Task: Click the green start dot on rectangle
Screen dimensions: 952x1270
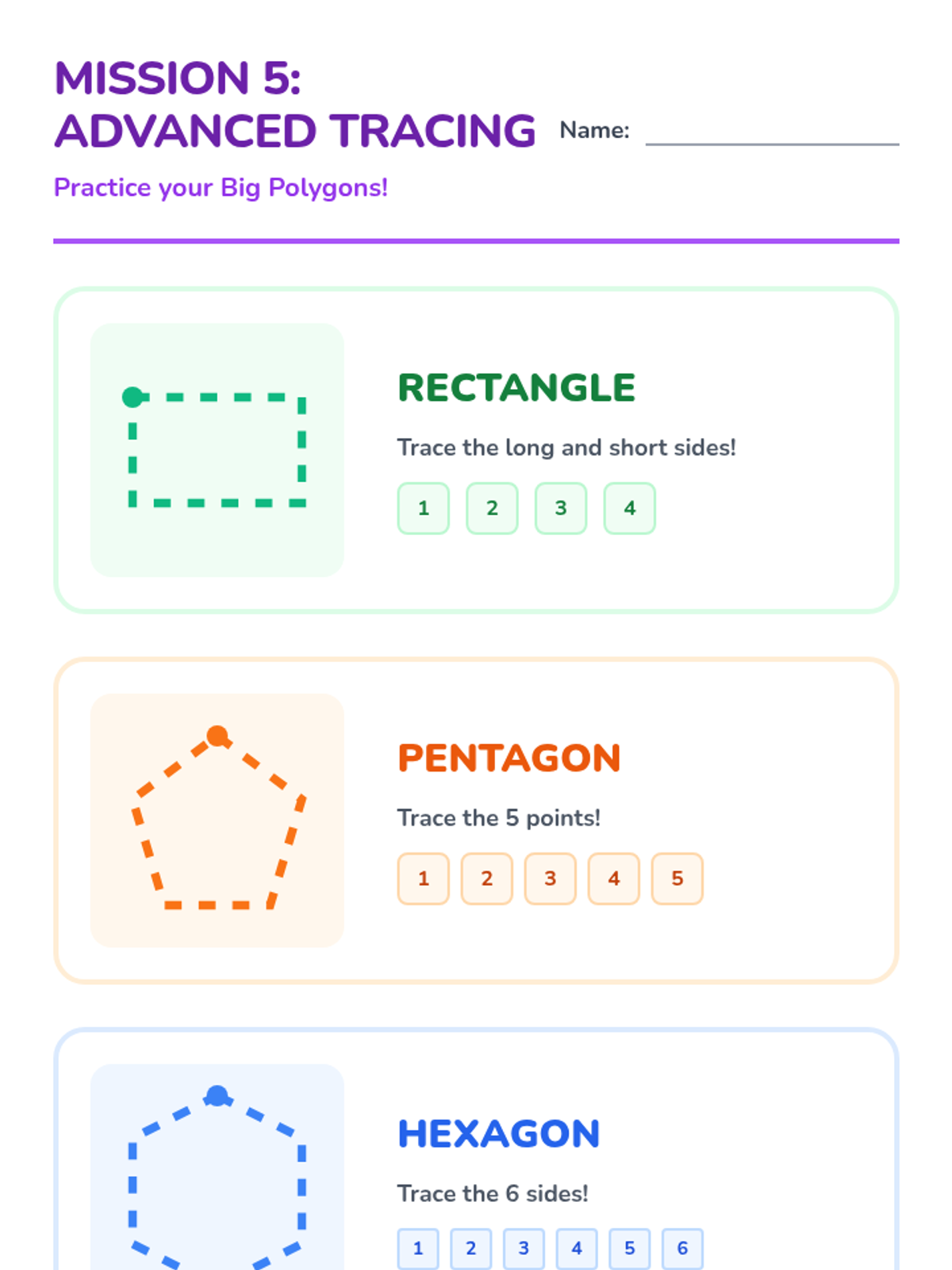Action: (132, 397)
